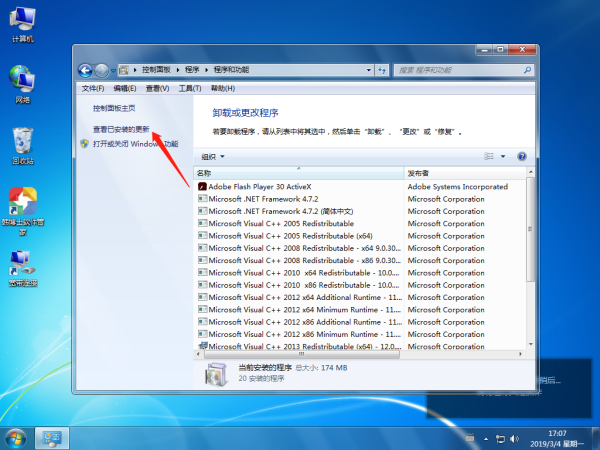Select 程序 in the breadcrumb
Viewport: 600px width, 450px height.
pos(192,70)
